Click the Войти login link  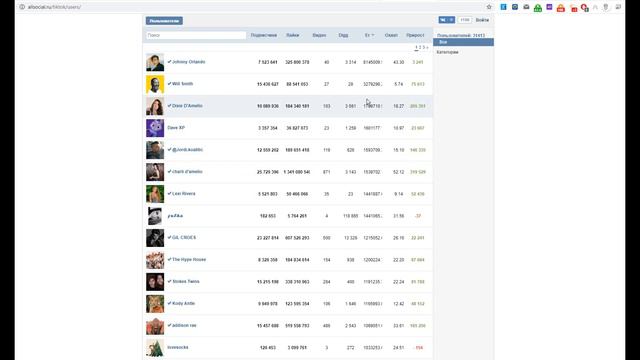pyautogui.click(x=482, y=20)
